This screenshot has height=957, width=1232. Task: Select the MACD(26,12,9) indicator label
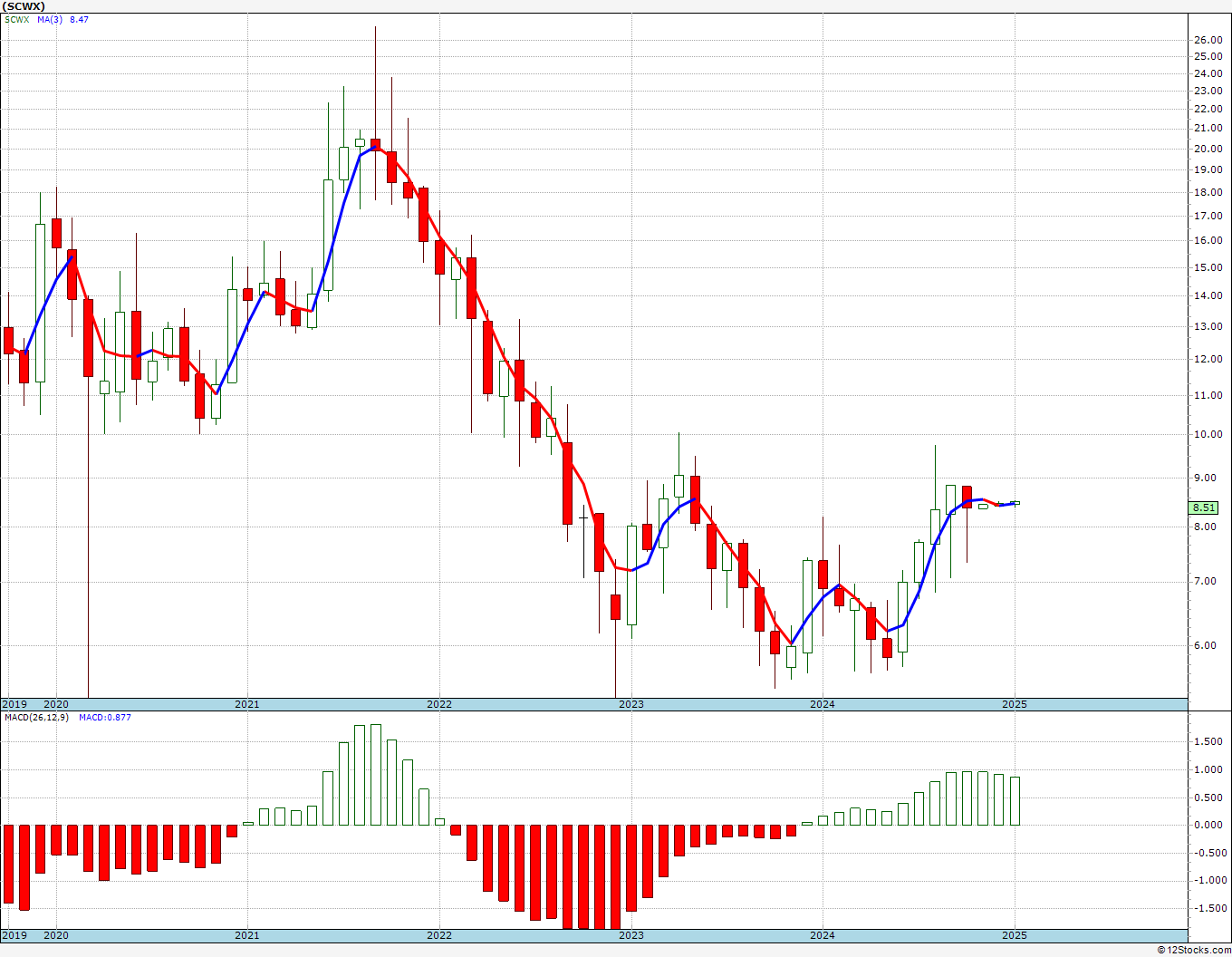[x=36, y=718]
